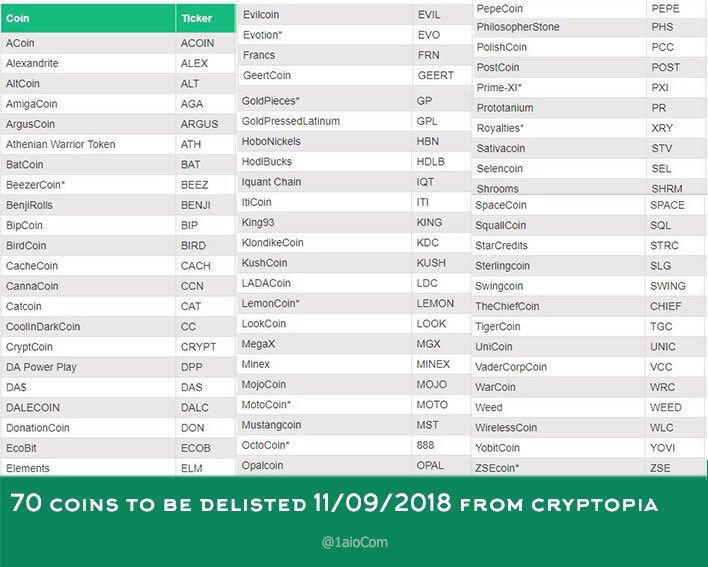Image resolution: width=708 pixels, height=567 pixels.
Task: Click the WEED ticker cell
Action: click(x=665, y=408)
